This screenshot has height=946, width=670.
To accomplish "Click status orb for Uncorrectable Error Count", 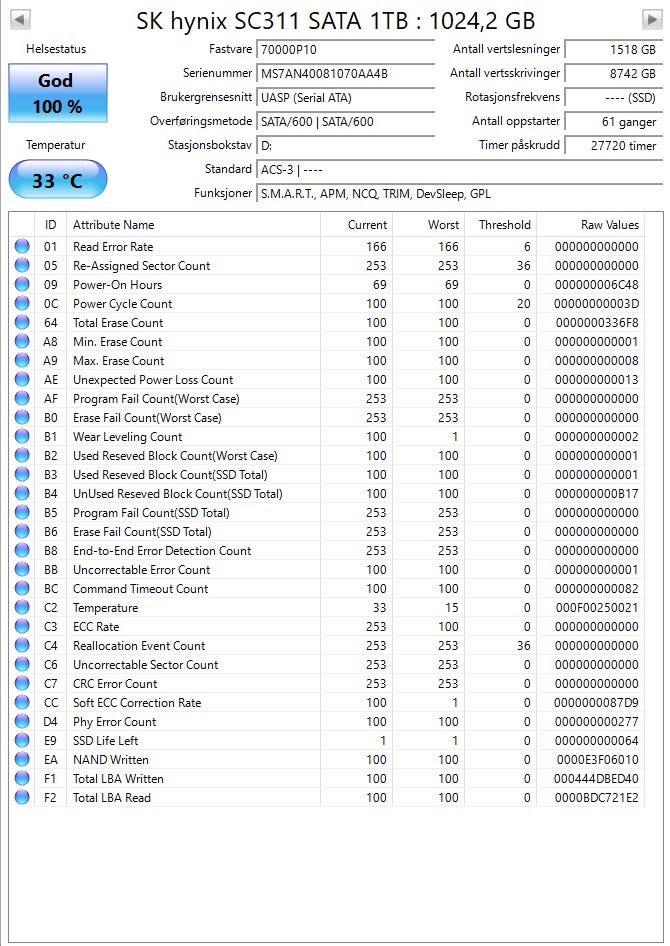I will (22, 570).
